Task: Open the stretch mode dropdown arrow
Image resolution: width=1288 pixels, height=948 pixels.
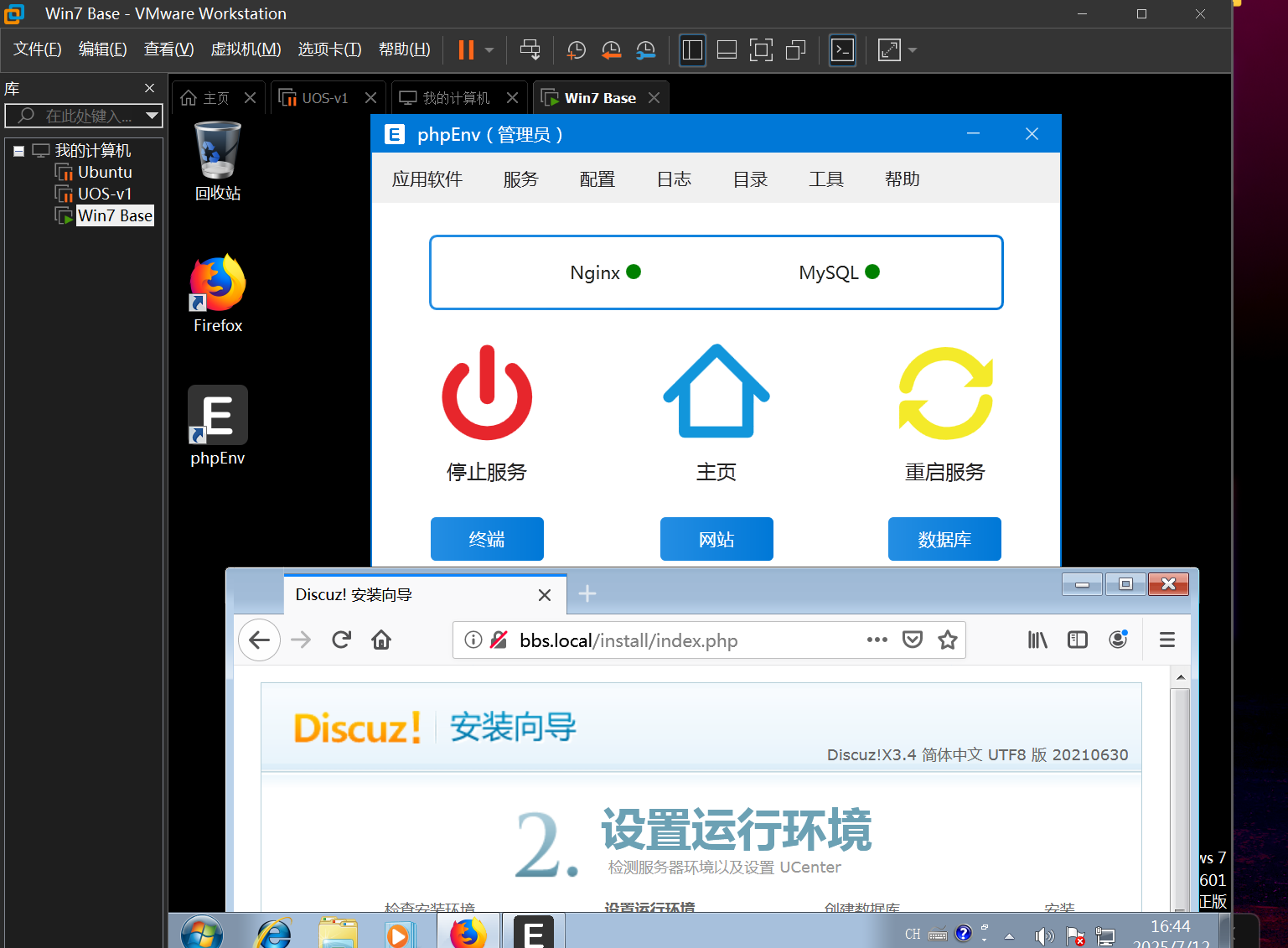Action: 913,50
